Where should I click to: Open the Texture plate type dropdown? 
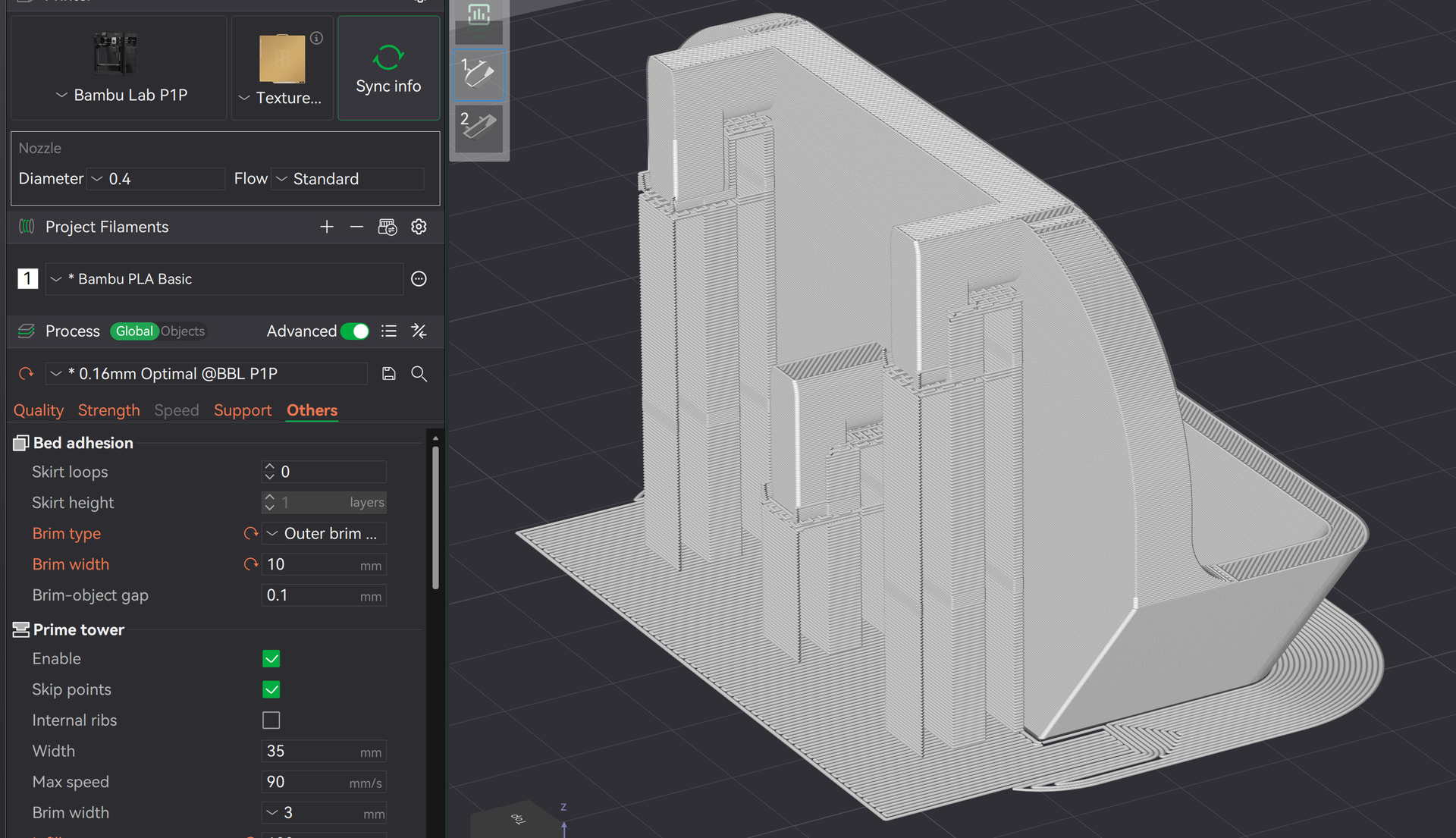[x=279, y=98]
